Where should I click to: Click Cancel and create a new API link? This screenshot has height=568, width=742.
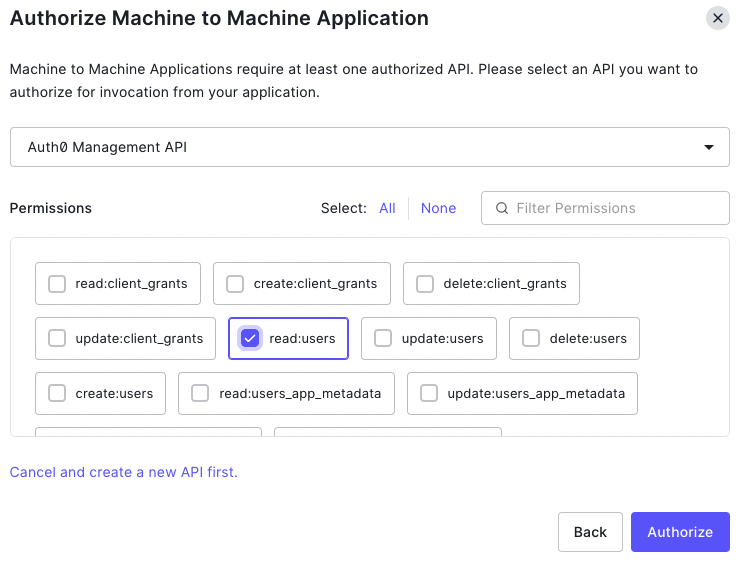(x=124, y=472)
